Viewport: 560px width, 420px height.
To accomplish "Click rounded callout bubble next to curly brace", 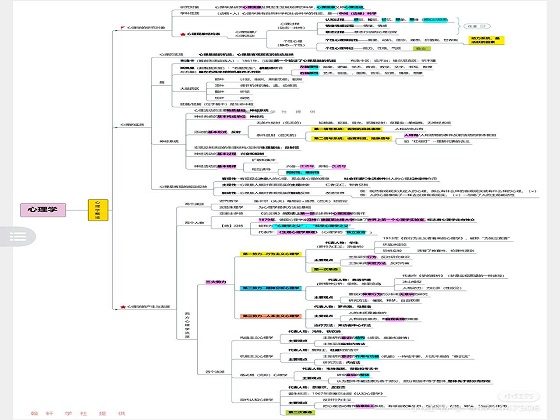I will [x=477, y=26].
